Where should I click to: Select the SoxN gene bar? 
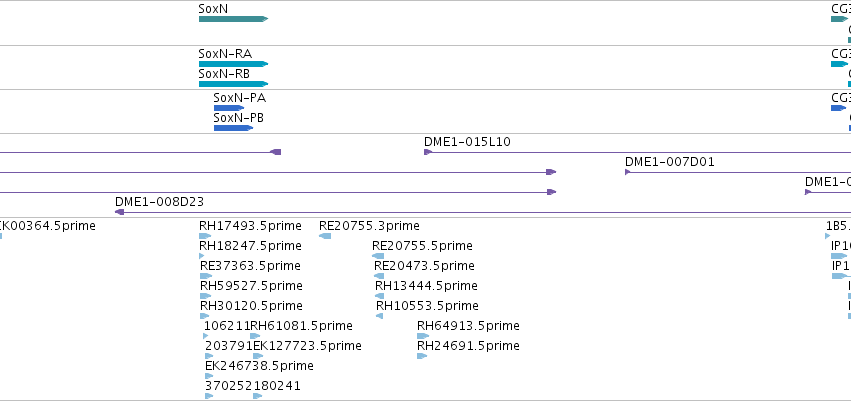click(x=233, y=19)
